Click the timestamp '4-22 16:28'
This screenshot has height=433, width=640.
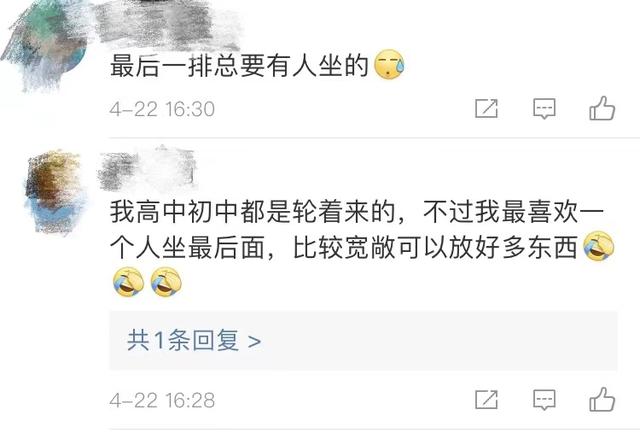pyautogui.click(x=162, y=400)
